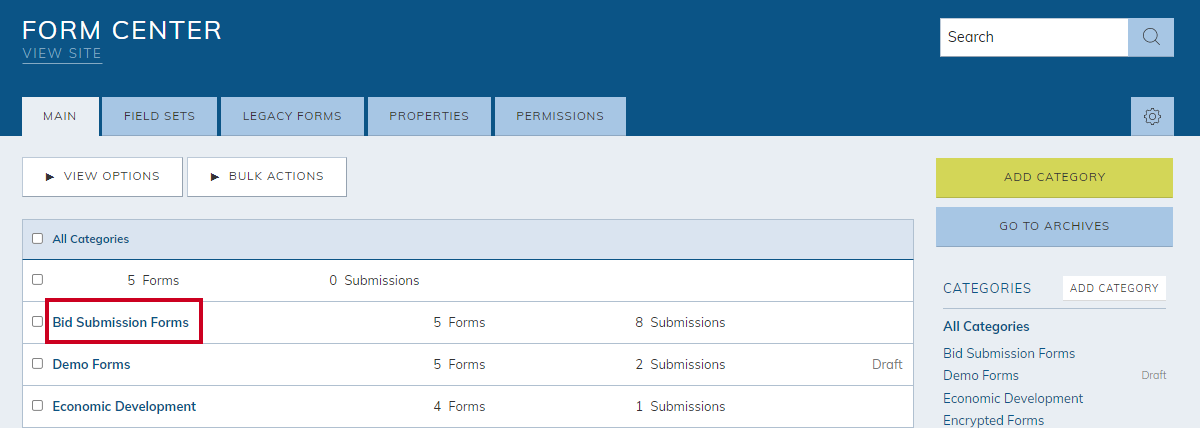Click the '2 Submissions' cell for Demo Forms
This screenshot has height=428, width=1200.
click(680, 364)
